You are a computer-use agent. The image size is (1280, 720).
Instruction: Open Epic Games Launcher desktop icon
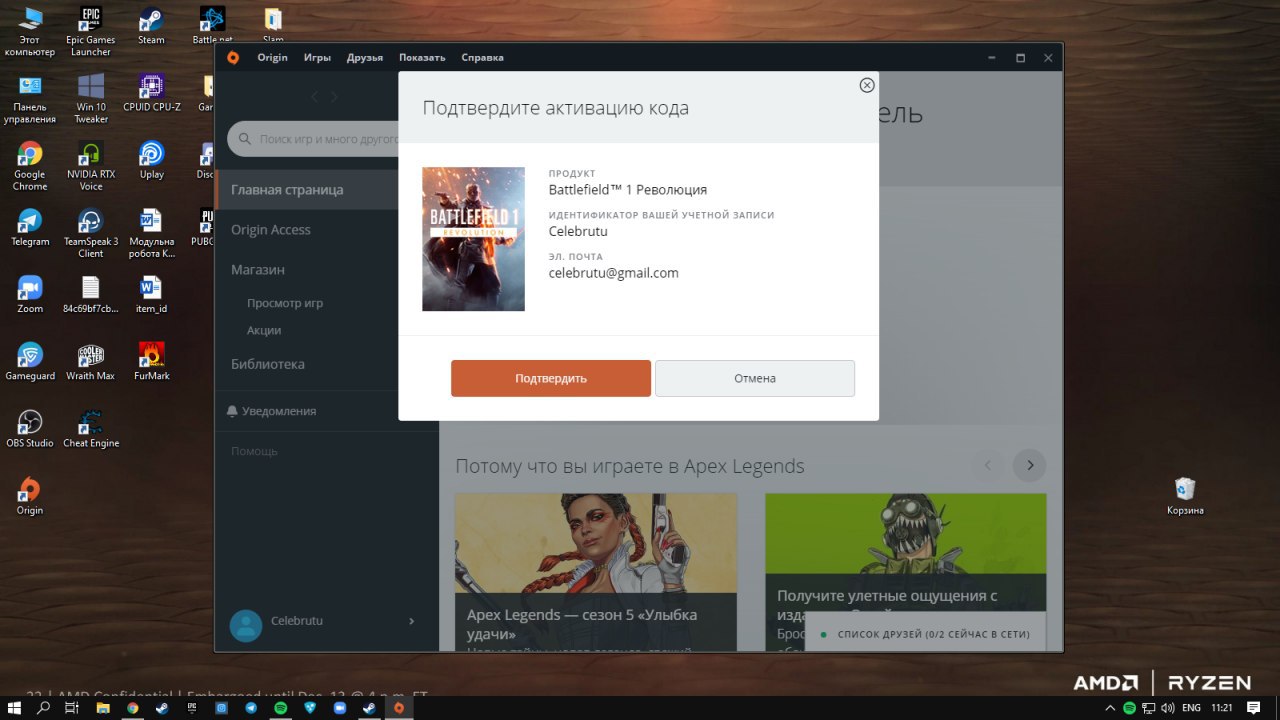[x=90, y=32]
